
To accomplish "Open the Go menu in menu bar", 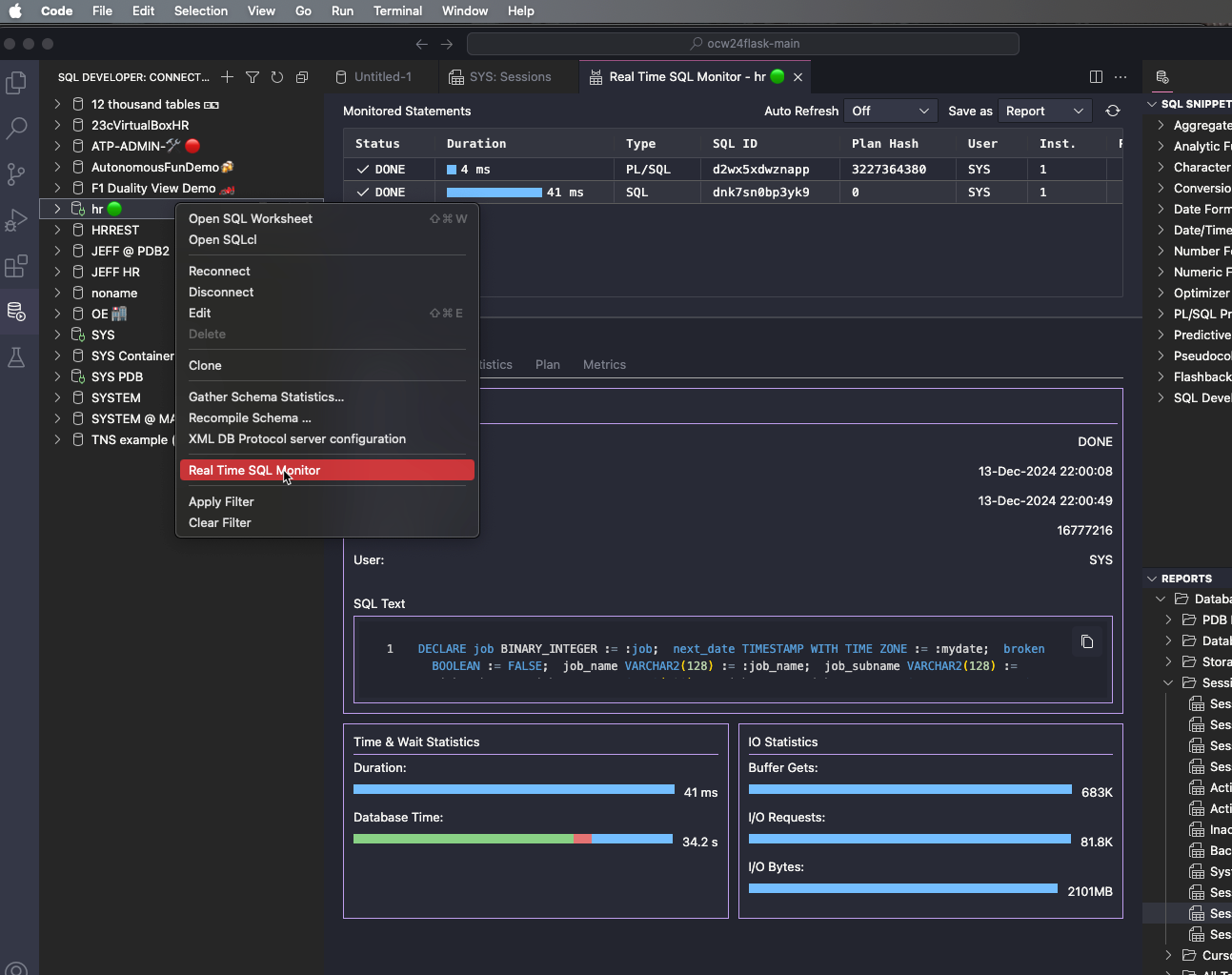I will click(303, 10).
